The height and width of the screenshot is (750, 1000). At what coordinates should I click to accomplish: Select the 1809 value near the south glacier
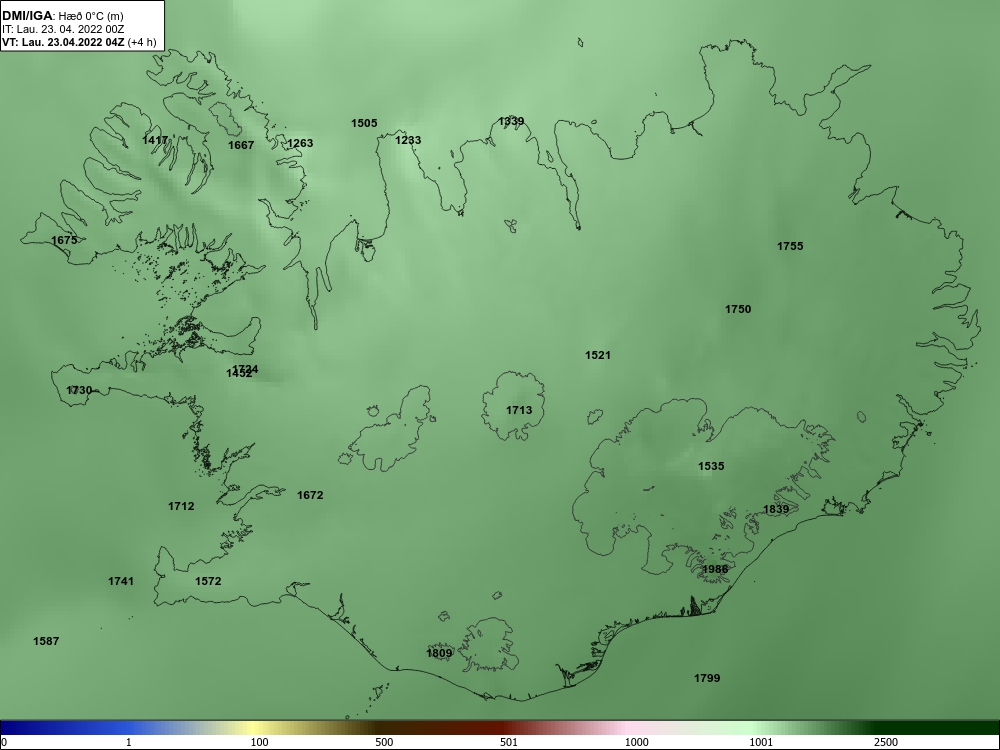[x=439, y=653]
